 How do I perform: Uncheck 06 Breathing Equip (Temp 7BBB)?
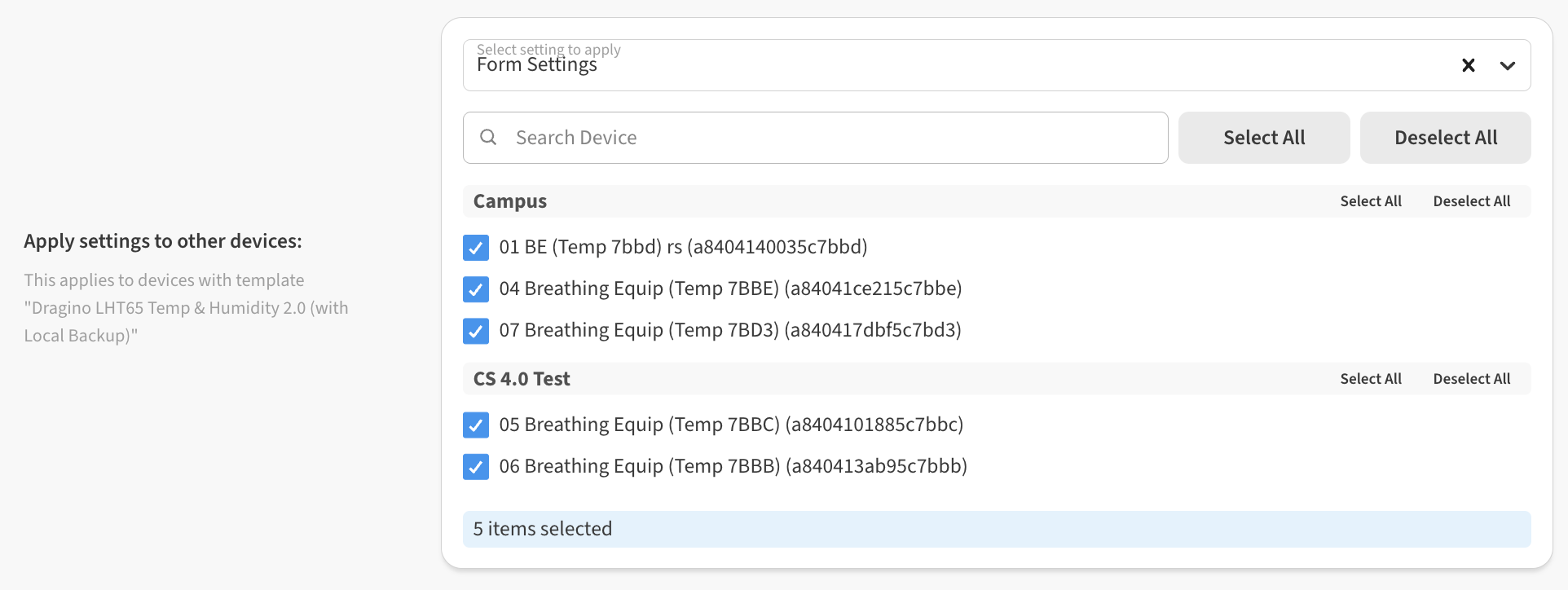[x=476, y=466]
